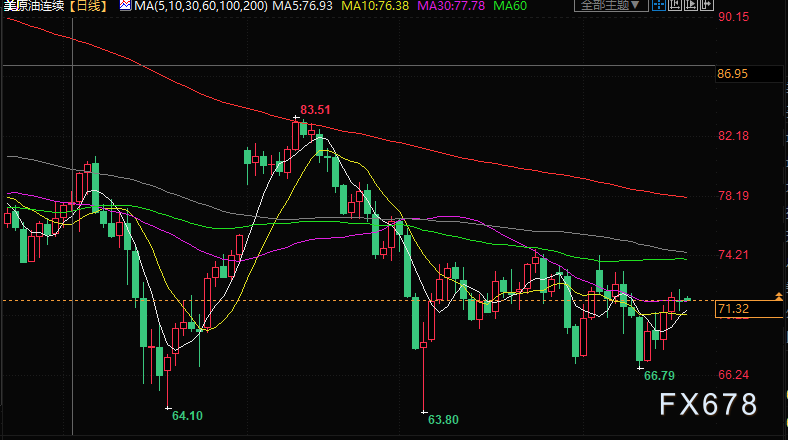Click the 64.10 low price label
Viewport: 788px width, 440px height.
coord(187,416)
